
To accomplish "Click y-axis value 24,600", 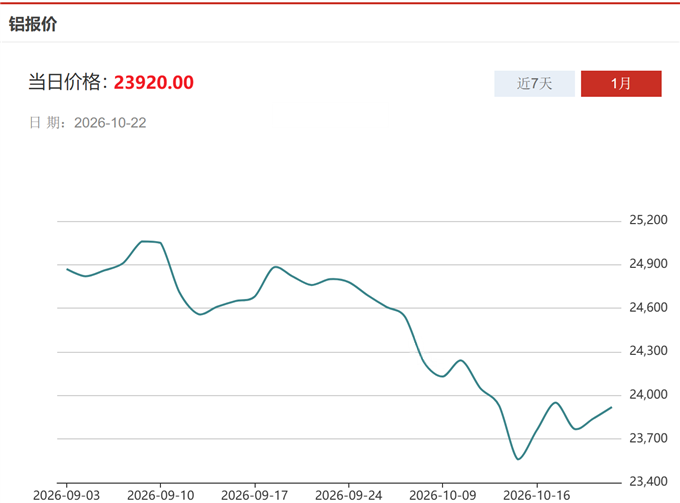I will click(x=648, y=307).
